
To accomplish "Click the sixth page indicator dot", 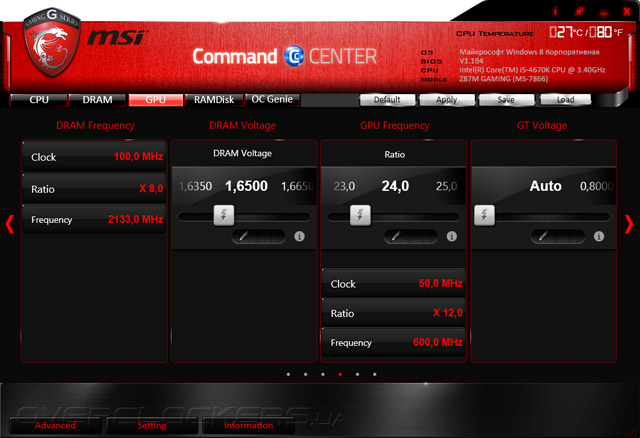I will pos(375,374).
